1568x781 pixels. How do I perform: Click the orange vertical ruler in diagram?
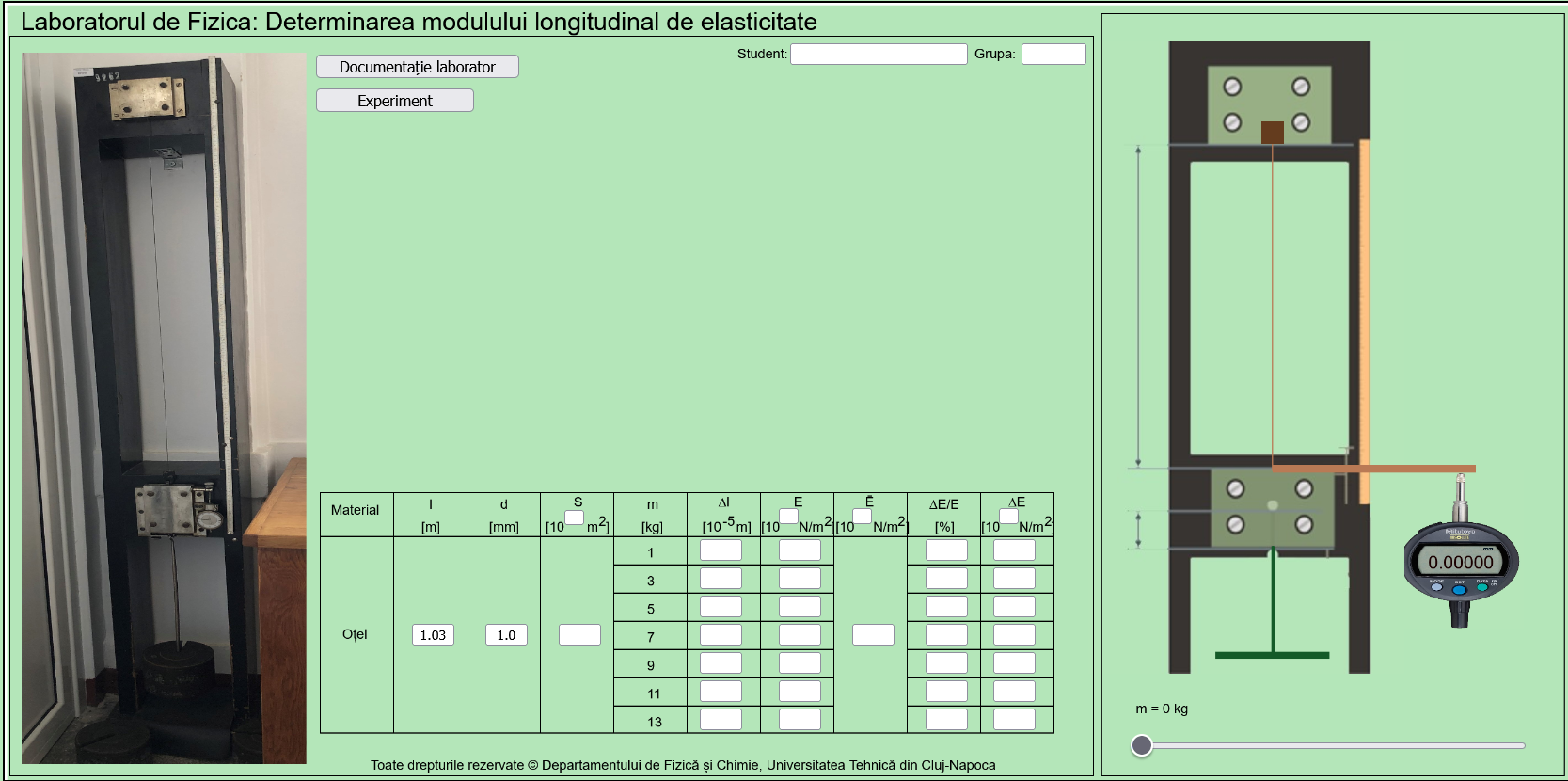pyautogui.click(x=1364, y=320)
